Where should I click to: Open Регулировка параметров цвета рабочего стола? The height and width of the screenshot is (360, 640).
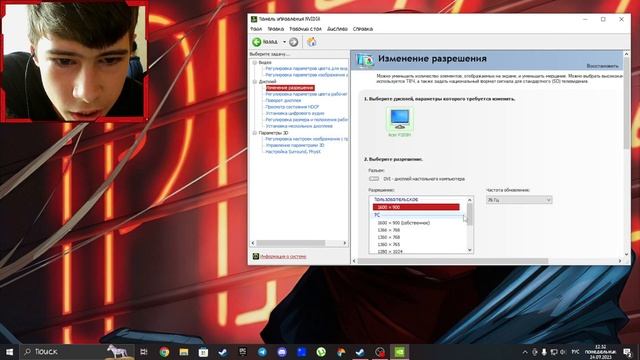click(x=306, y=94)
